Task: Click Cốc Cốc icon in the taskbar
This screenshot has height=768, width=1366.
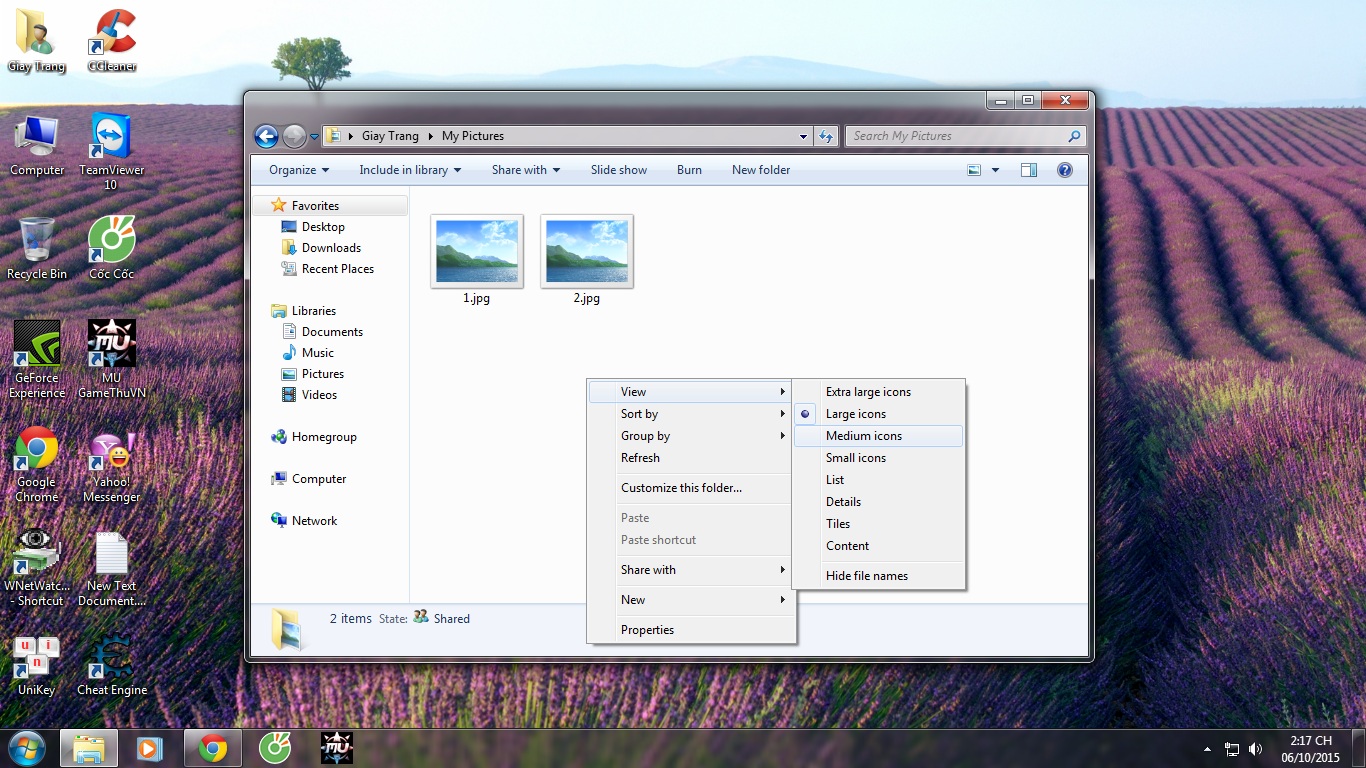Action: coord(275,748)
